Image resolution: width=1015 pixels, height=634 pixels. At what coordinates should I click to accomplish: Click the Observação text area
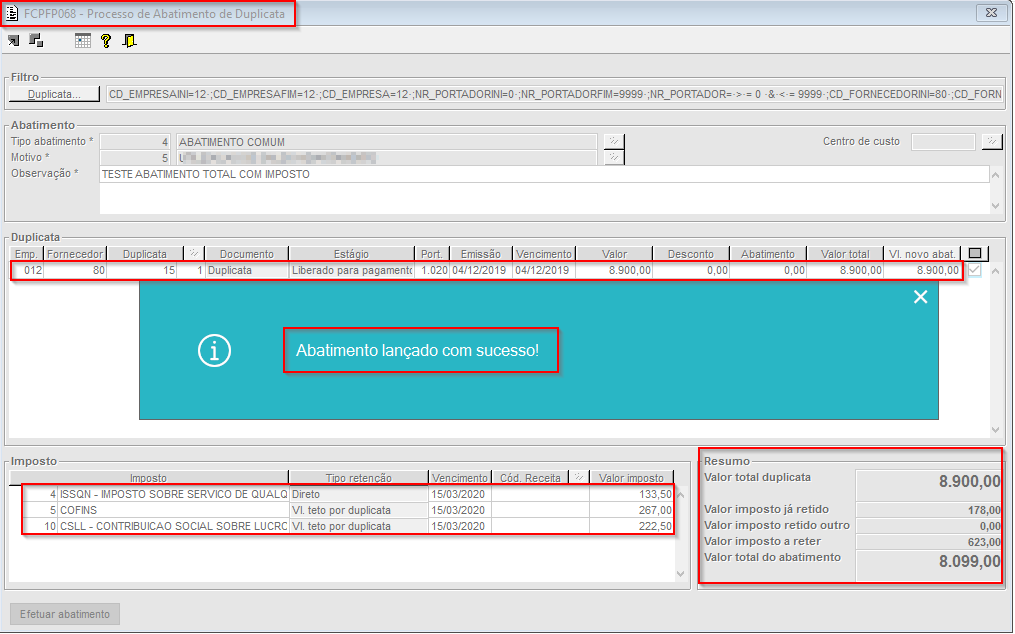click(x=544, y=190)
